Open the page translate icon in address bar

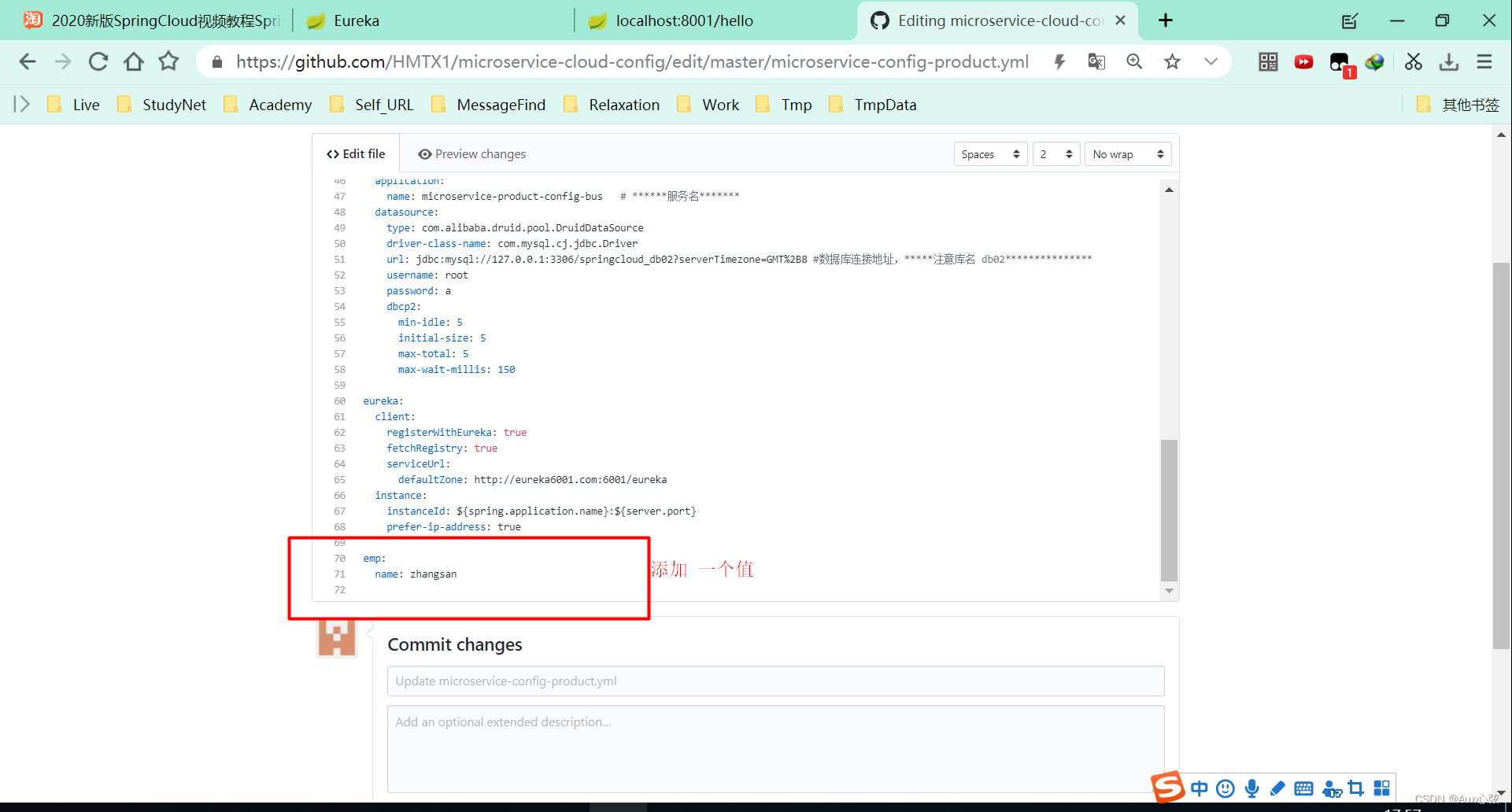click(x=1096, y=61)
